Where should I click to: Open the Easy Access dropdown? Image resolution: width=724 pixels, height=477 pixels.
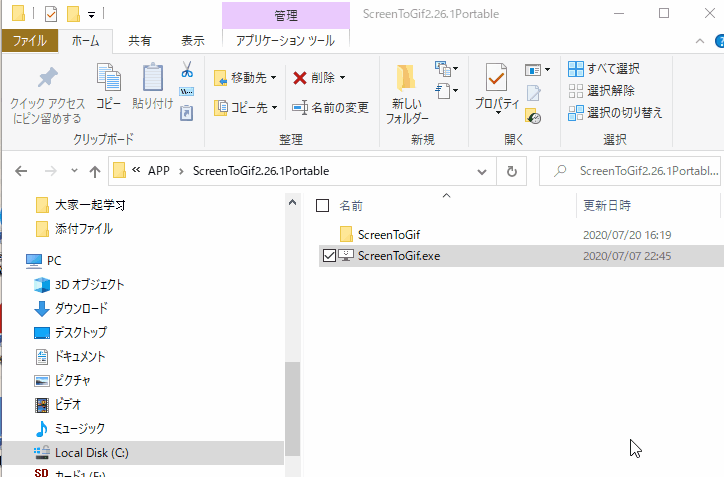446,91
